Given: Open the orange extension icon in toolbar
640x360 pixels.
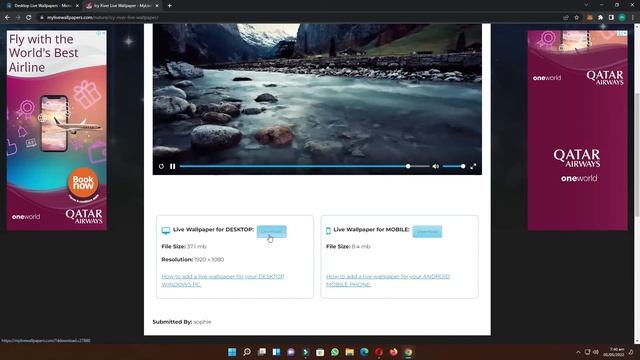Looking at the screenshot, I should pyautogui.click(x=590, y=18).
